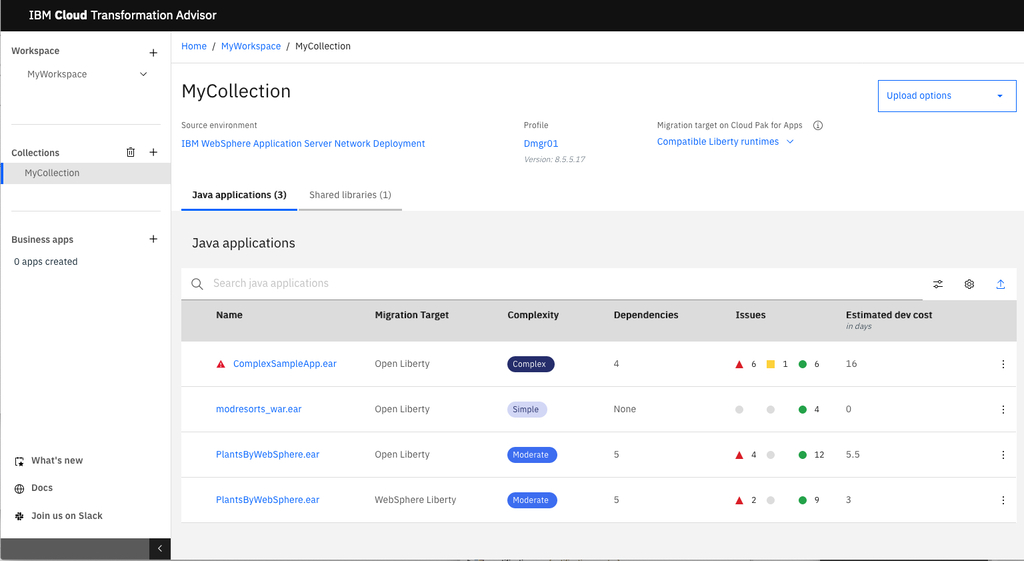Click Moderate tag in WebSphere Liberty row
This screenshot has height=561, width=1024.
(532, 500)
